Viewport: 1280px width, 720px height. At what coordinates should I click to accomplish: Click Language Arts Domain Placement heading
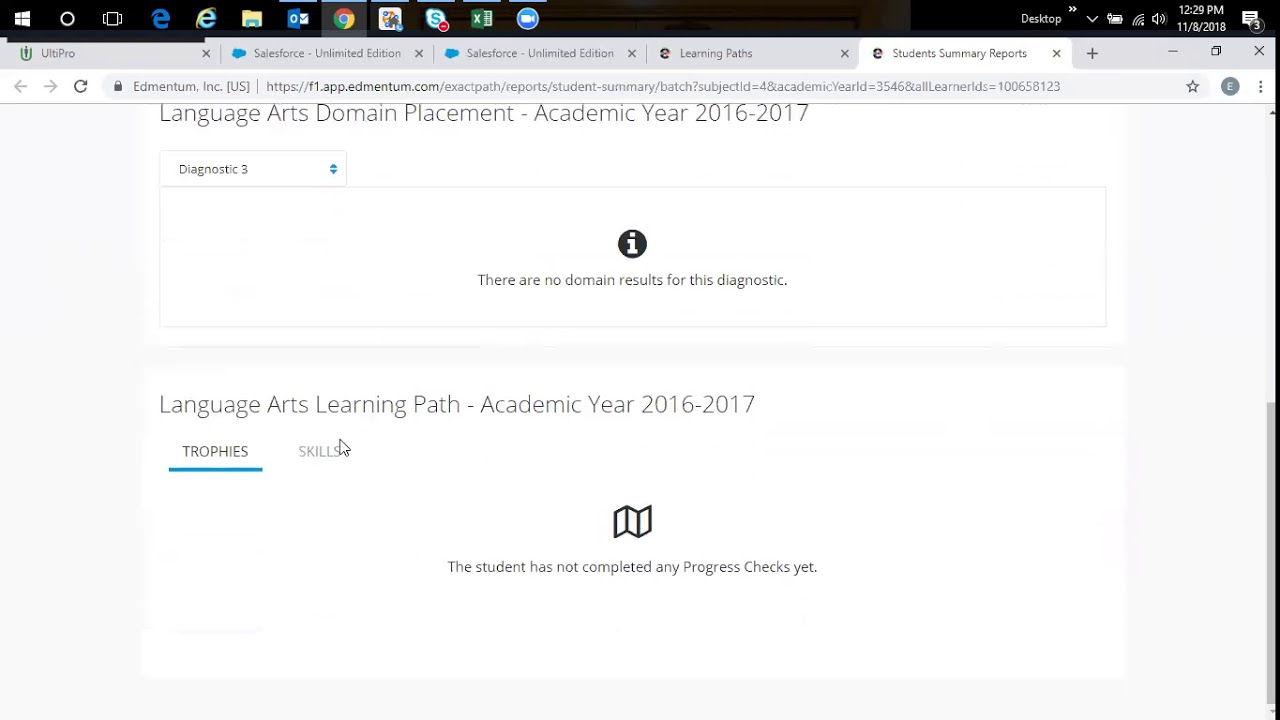(484, 113)
